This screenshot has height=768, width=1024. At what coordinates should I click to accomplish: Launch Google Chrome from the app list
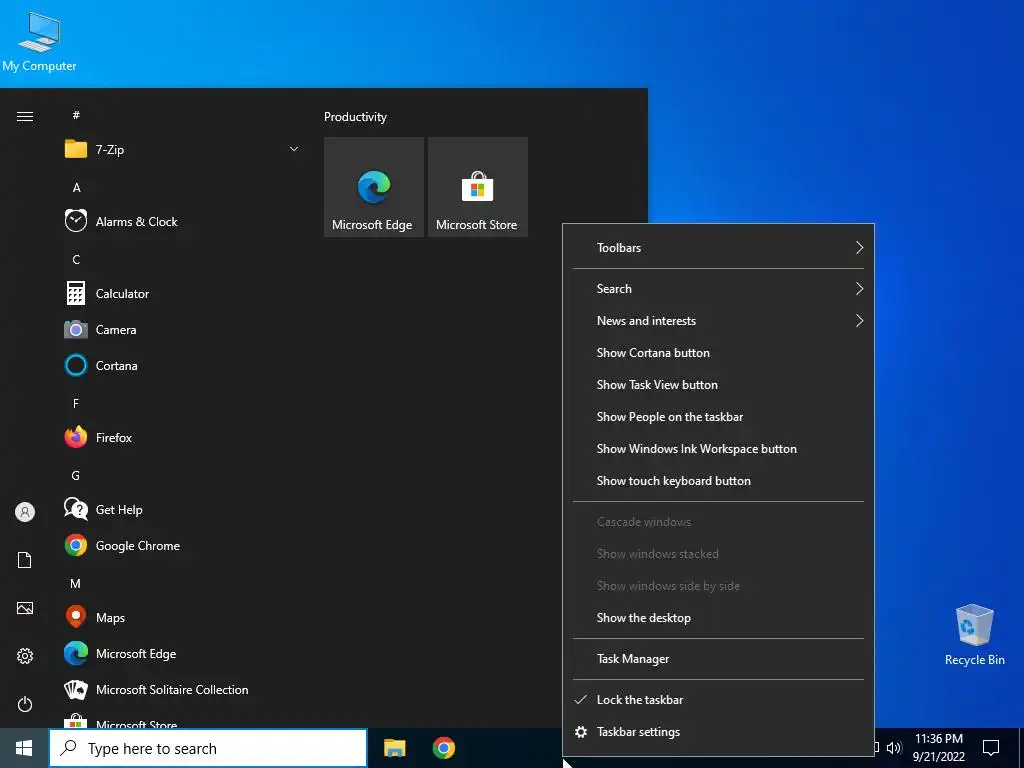tap(182, 545)
